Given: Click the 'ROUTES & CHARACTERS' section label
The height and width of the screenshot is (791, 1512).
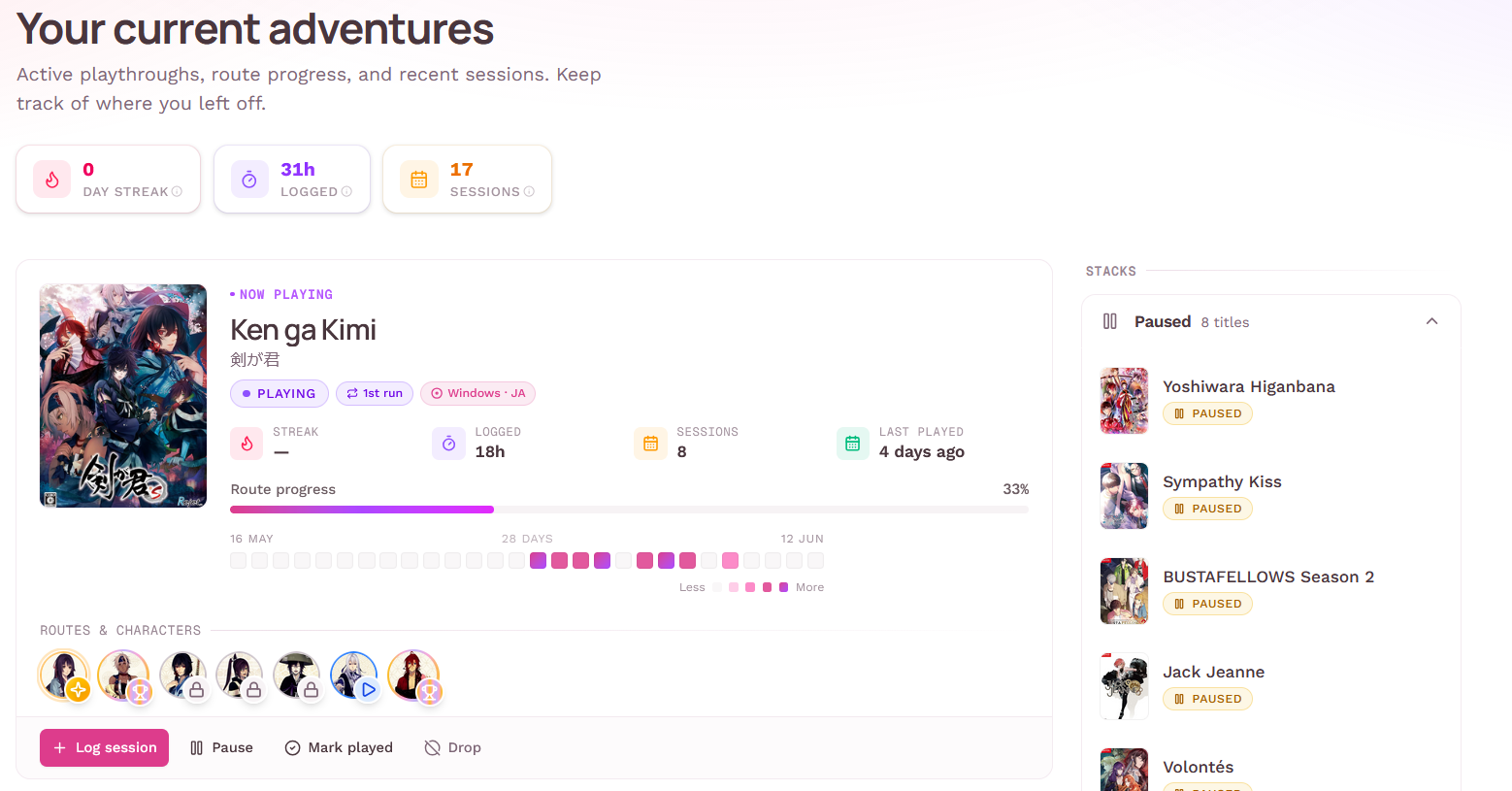Looking at the screenshot, I should point(120,631).
